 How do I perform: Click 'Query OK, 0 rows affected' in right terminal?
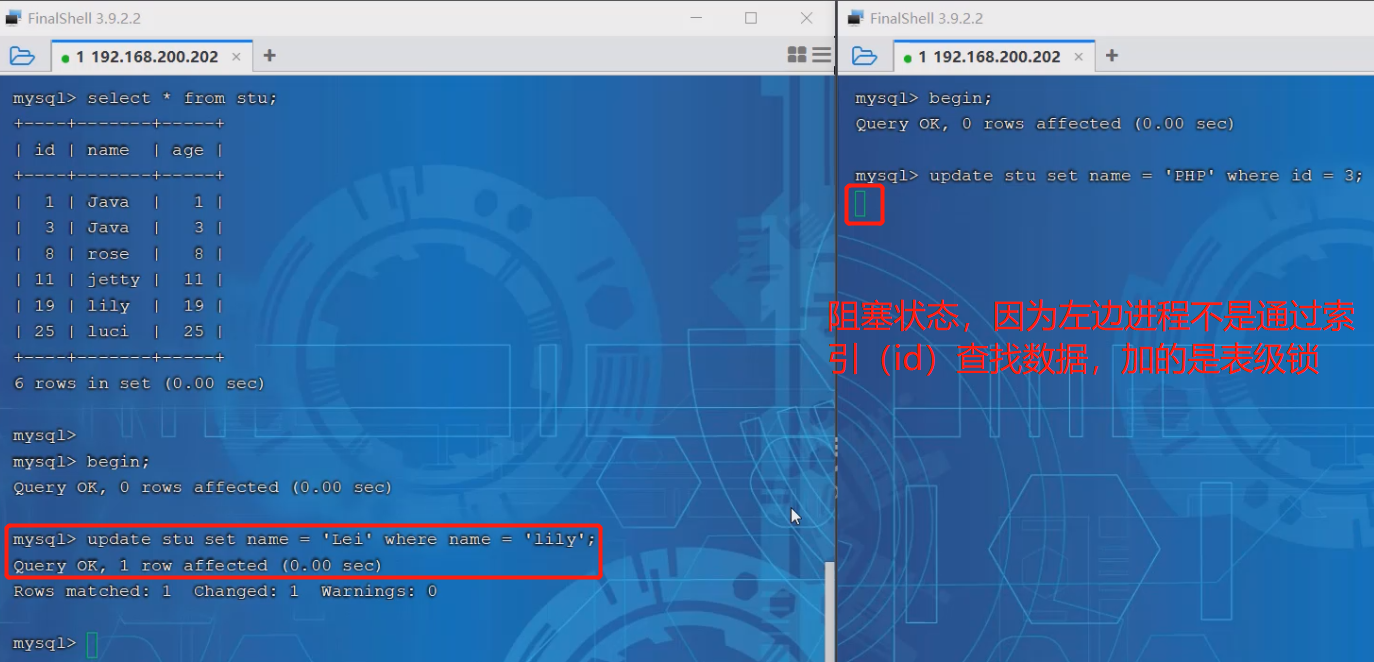pyautogui.click(x=1045, y=124)
